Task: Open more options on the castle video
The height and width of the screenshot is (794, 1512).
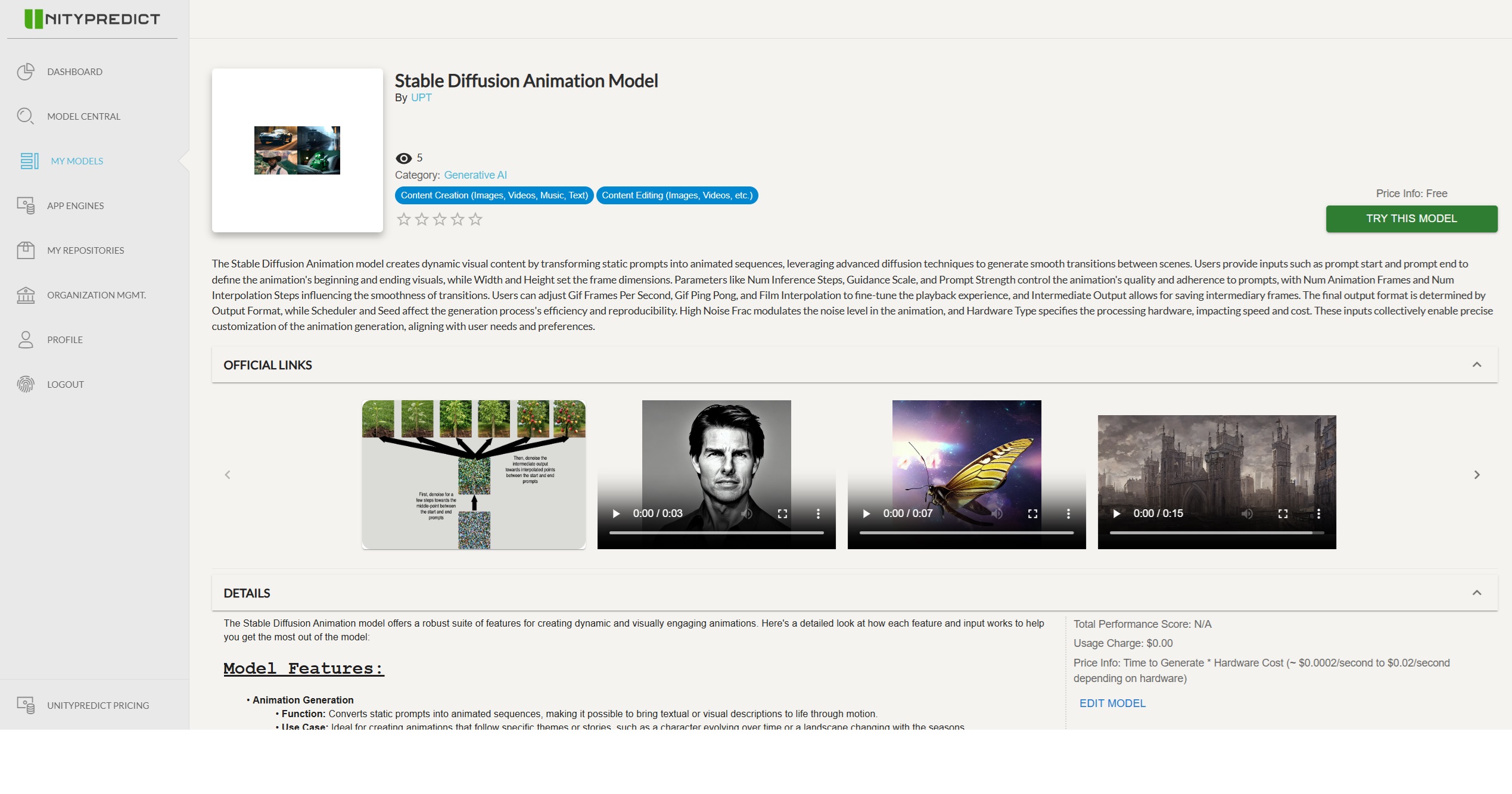Action: click(x=1318, y=513)
